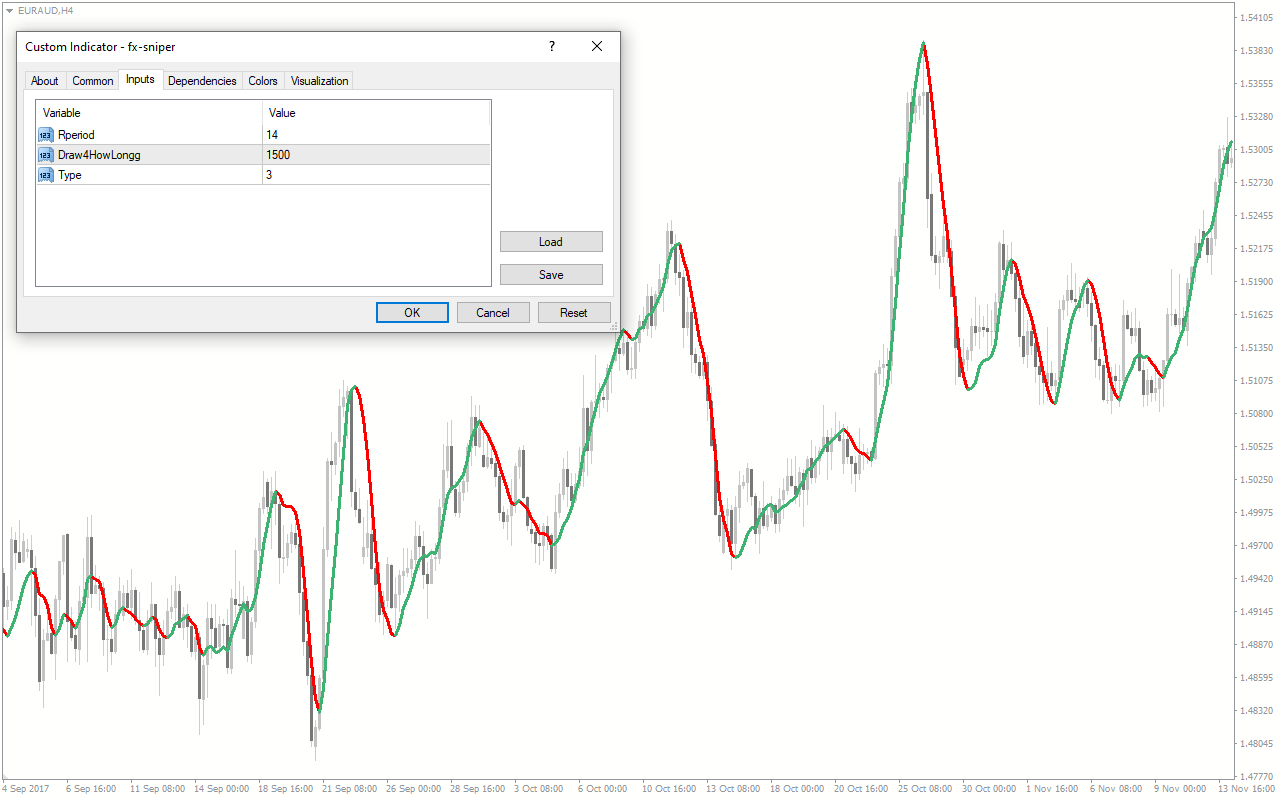
Task: Click the Load button
Action: [x=551, y=242]
